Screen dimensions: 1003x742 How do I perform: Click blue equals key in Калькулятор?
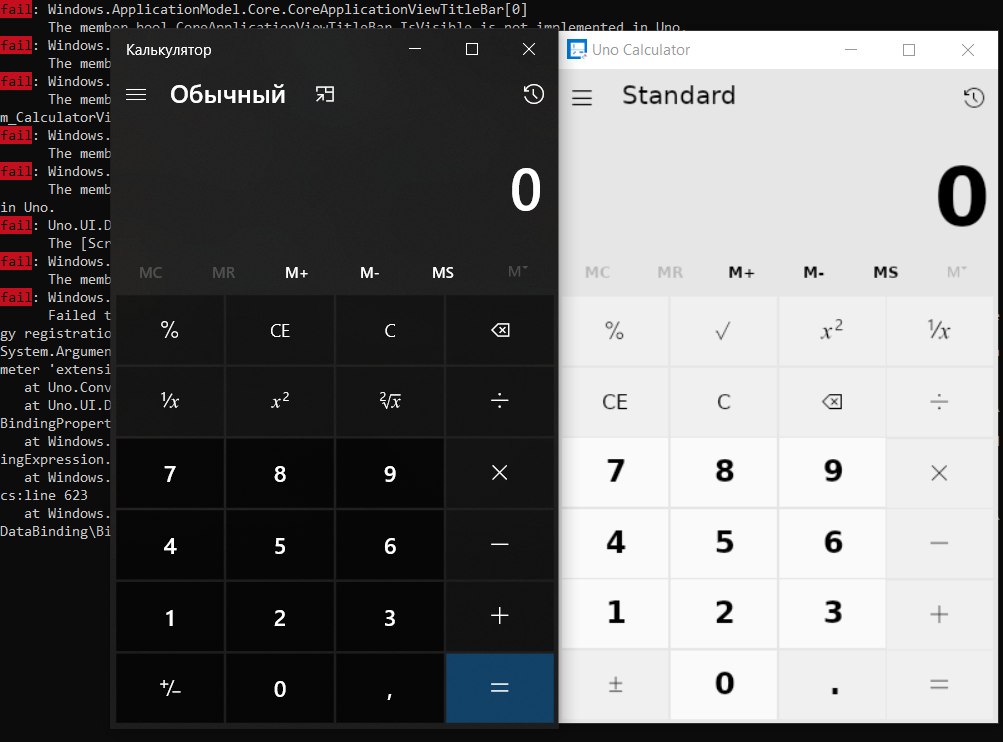(x=500, y=688)
